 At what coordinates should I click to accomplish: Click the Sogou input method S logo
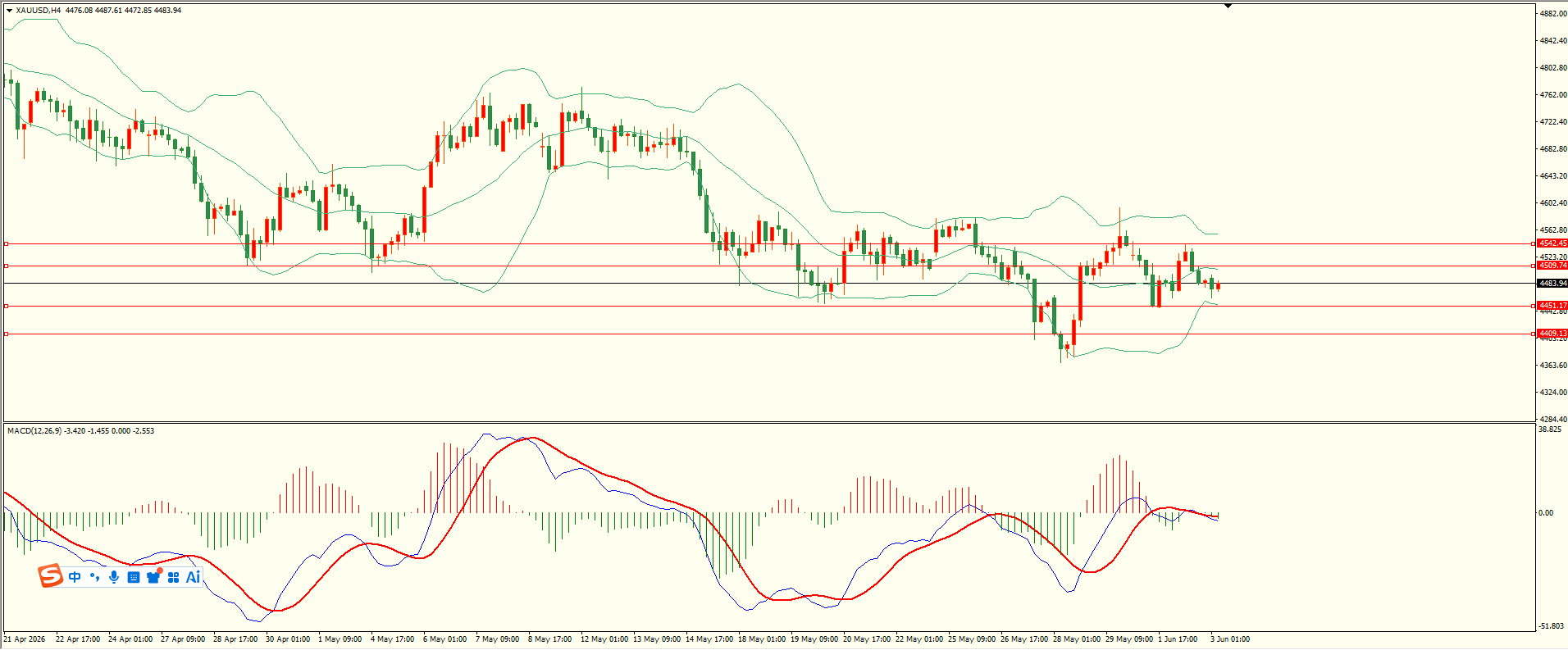[x=51, y=576]
